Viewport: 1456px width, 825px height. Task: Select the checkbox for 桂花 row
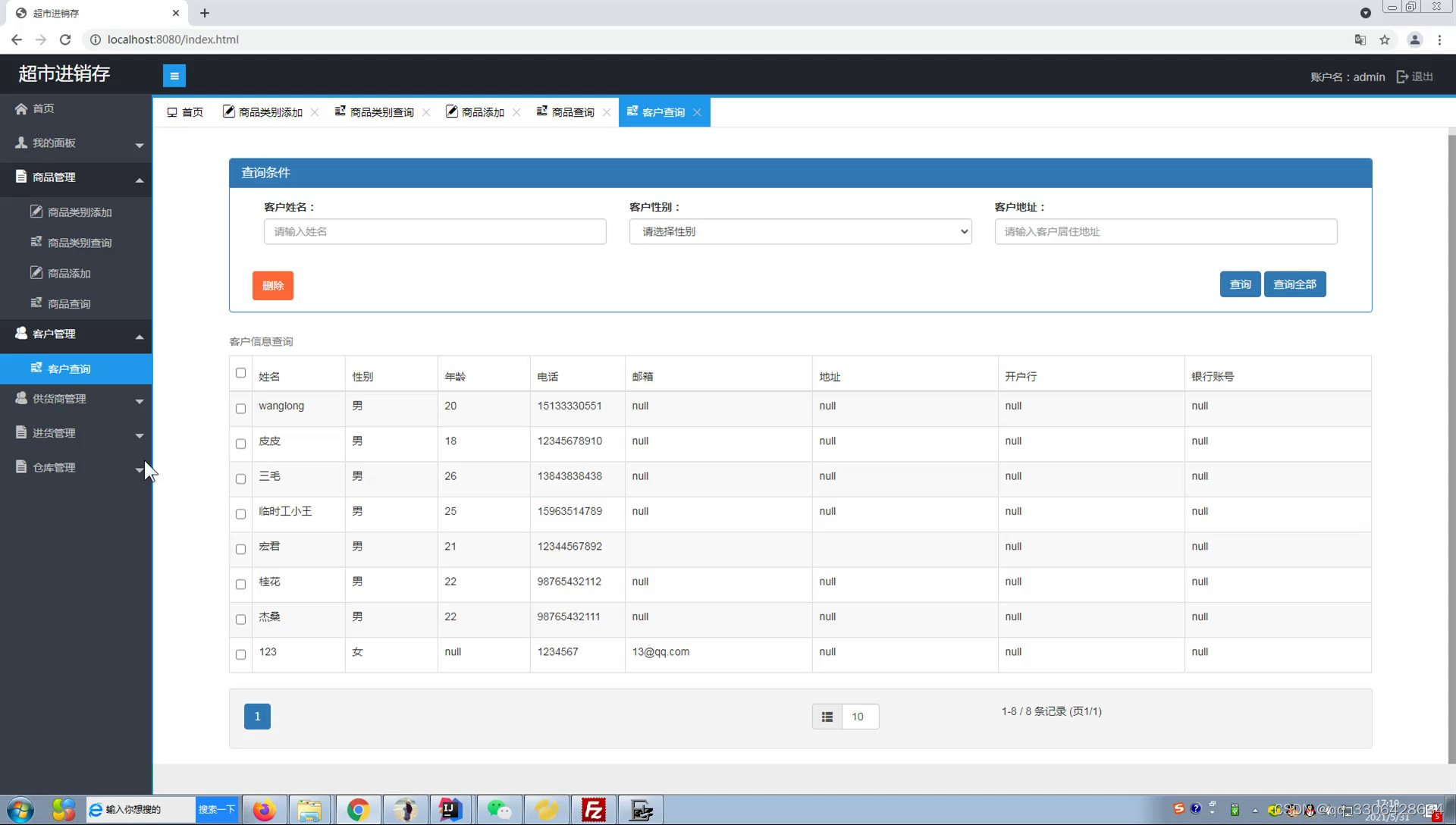(x=240, y=585)
